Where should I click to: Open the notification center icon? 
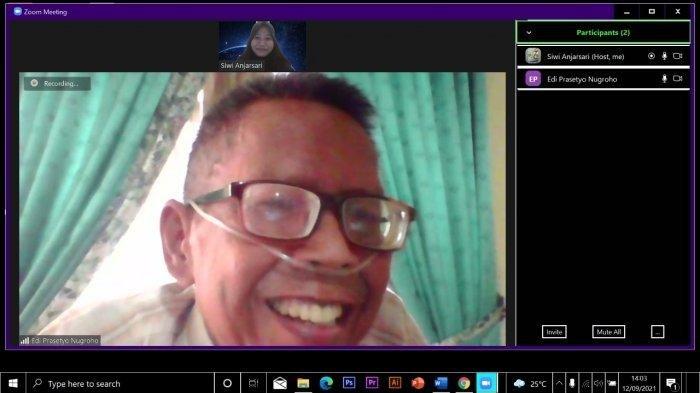671,384
